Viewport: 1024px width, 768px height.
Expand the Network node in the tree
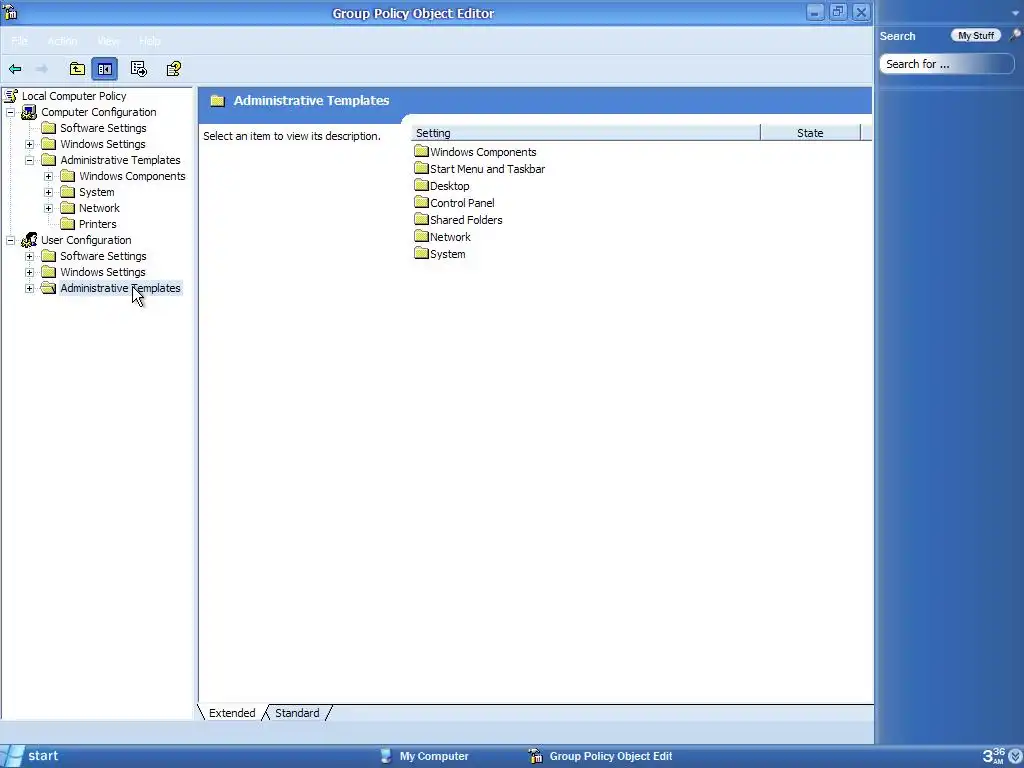(x=48, y=208)
